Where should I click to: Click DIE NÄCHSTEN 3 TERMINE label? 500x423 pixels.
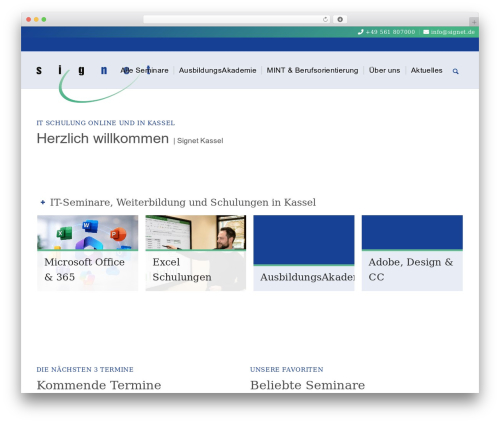(x=85, y=369)
